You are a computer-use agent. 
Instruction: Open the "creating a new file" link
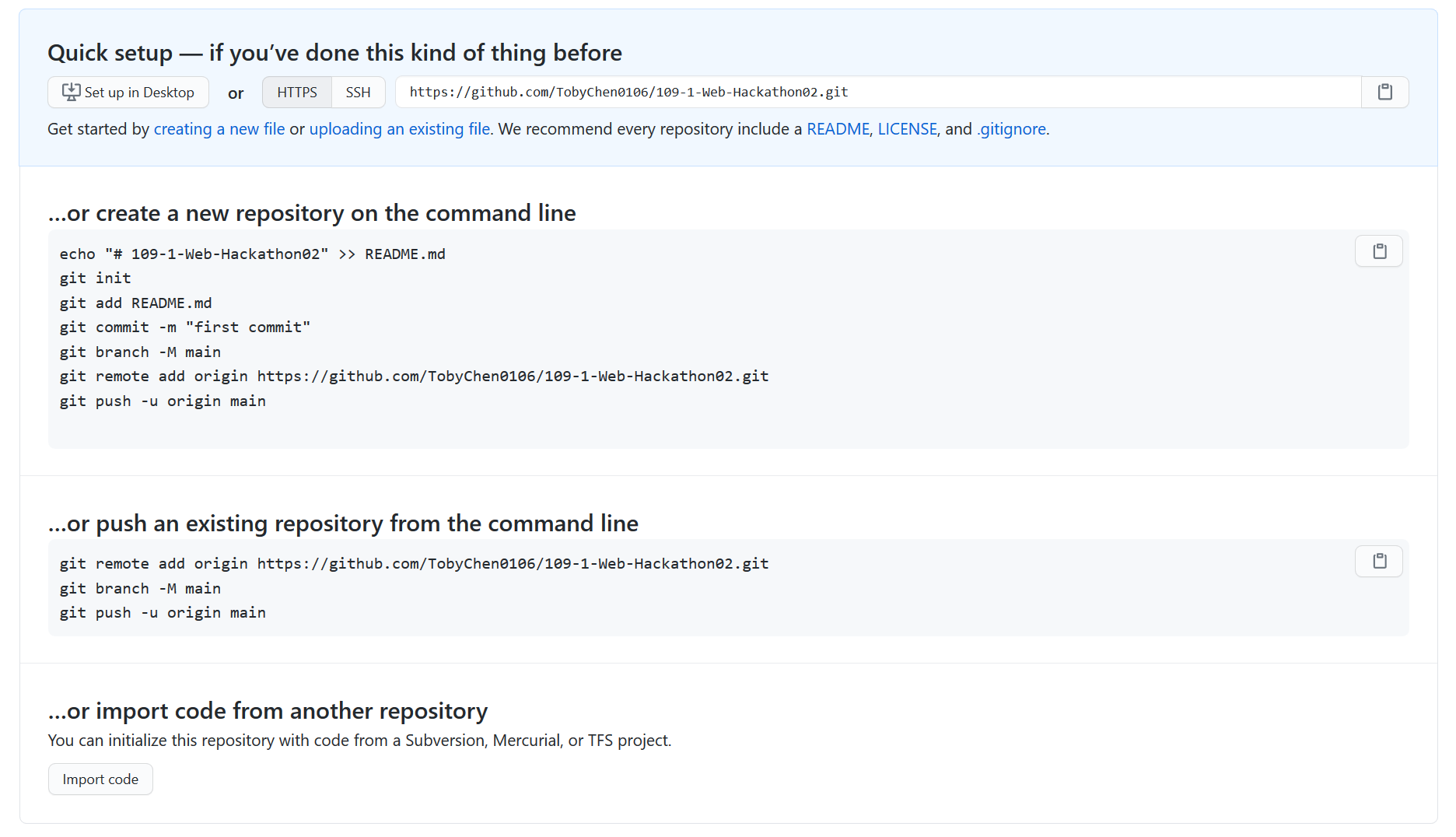click(219, 129)
